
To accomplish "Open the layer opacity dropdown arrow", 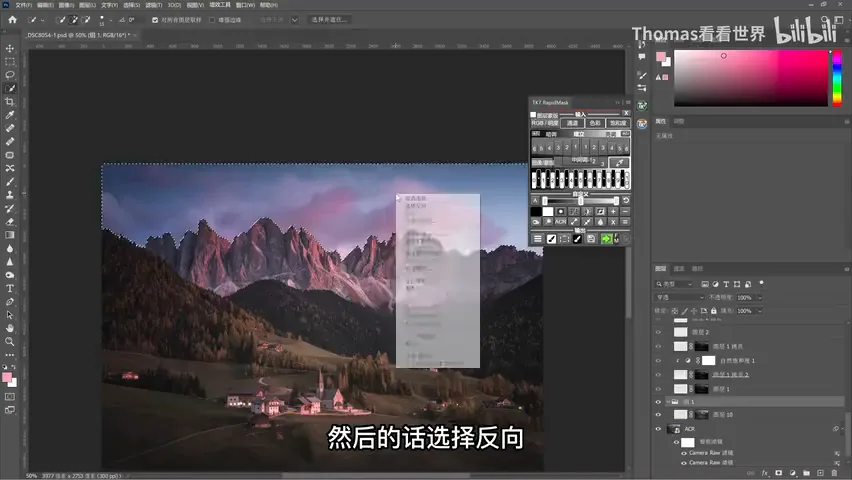I will pos(760,297).
